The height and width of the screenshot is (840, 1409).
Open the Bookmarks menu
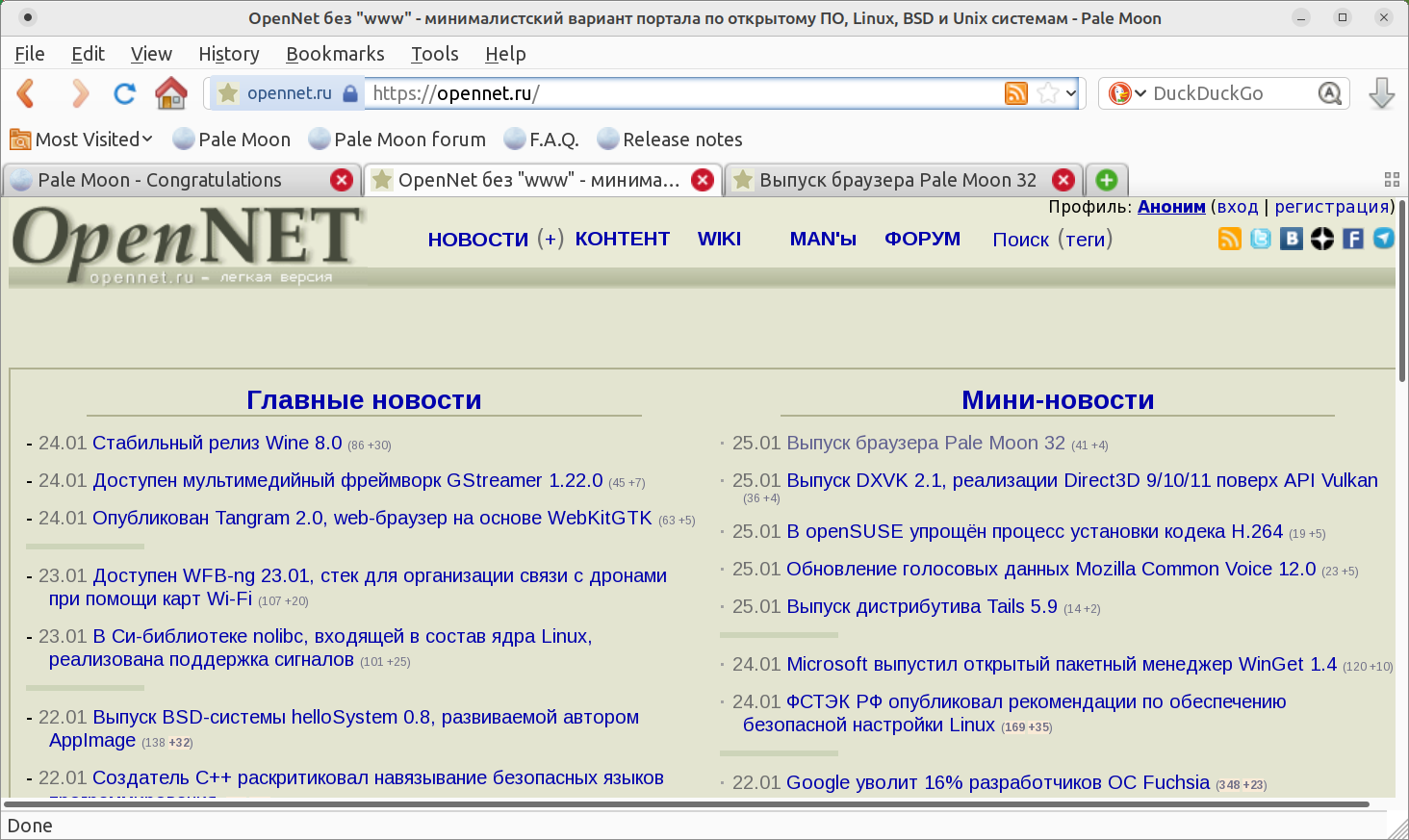pyautogui.click(x=335, y=54)
